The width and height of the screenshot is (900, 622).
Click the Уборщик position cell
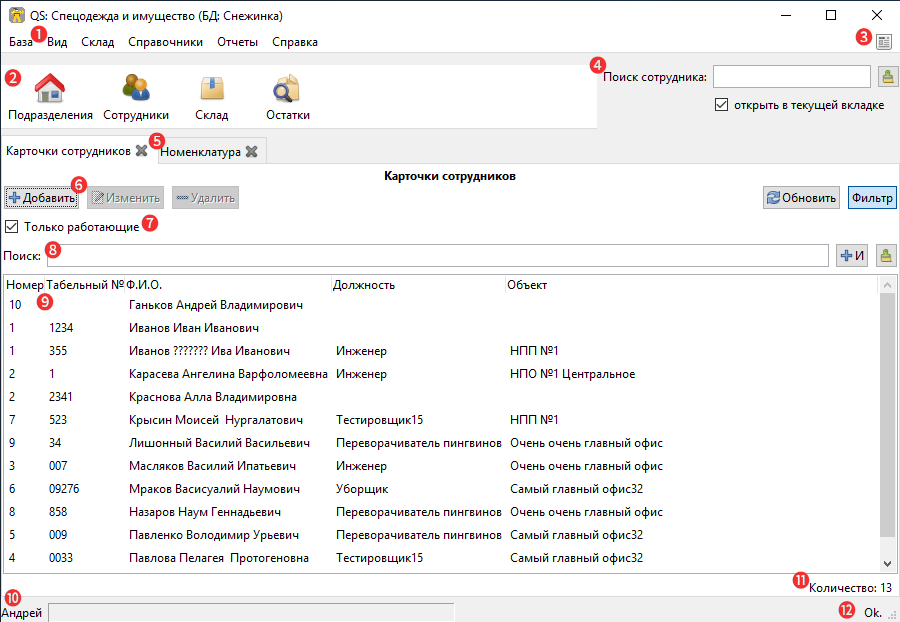tap(362, 489)
